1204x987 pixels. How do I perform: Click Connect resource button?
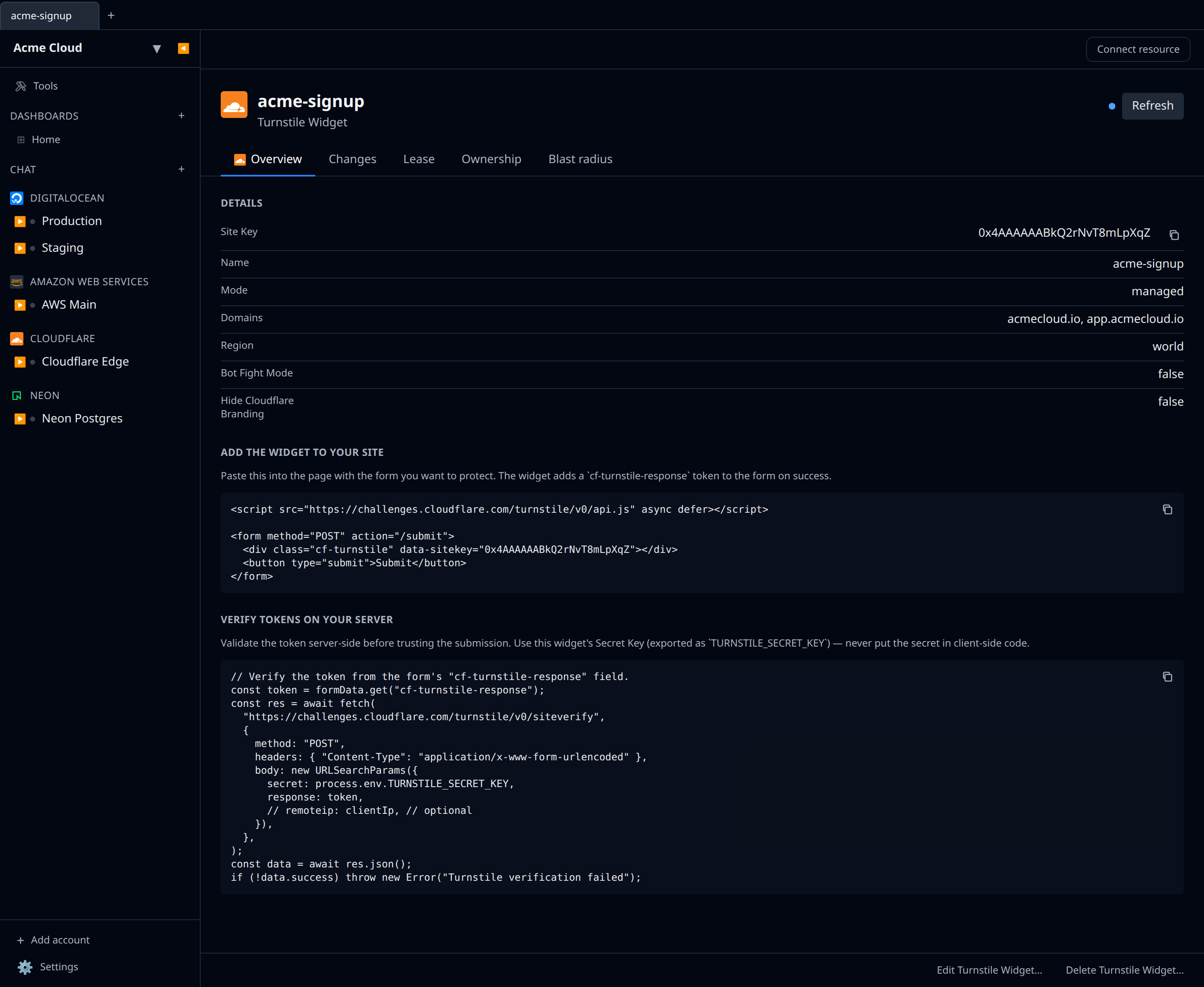point(1138,49)
